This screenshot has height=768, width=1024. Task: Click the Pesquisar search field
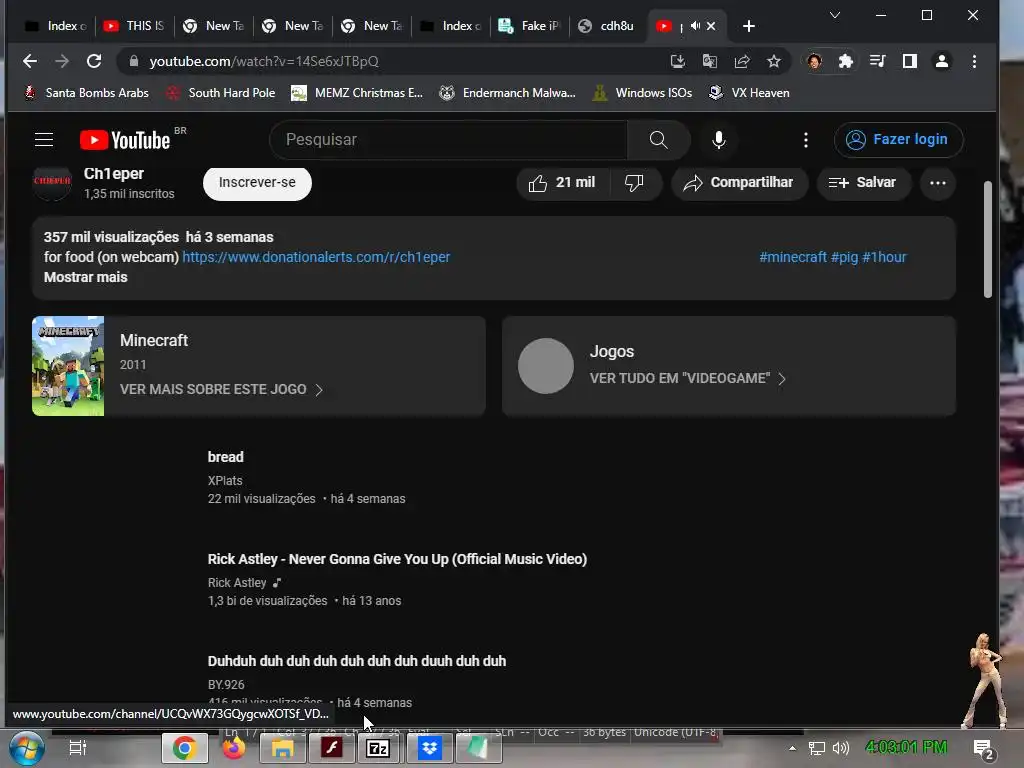point(451,140)
